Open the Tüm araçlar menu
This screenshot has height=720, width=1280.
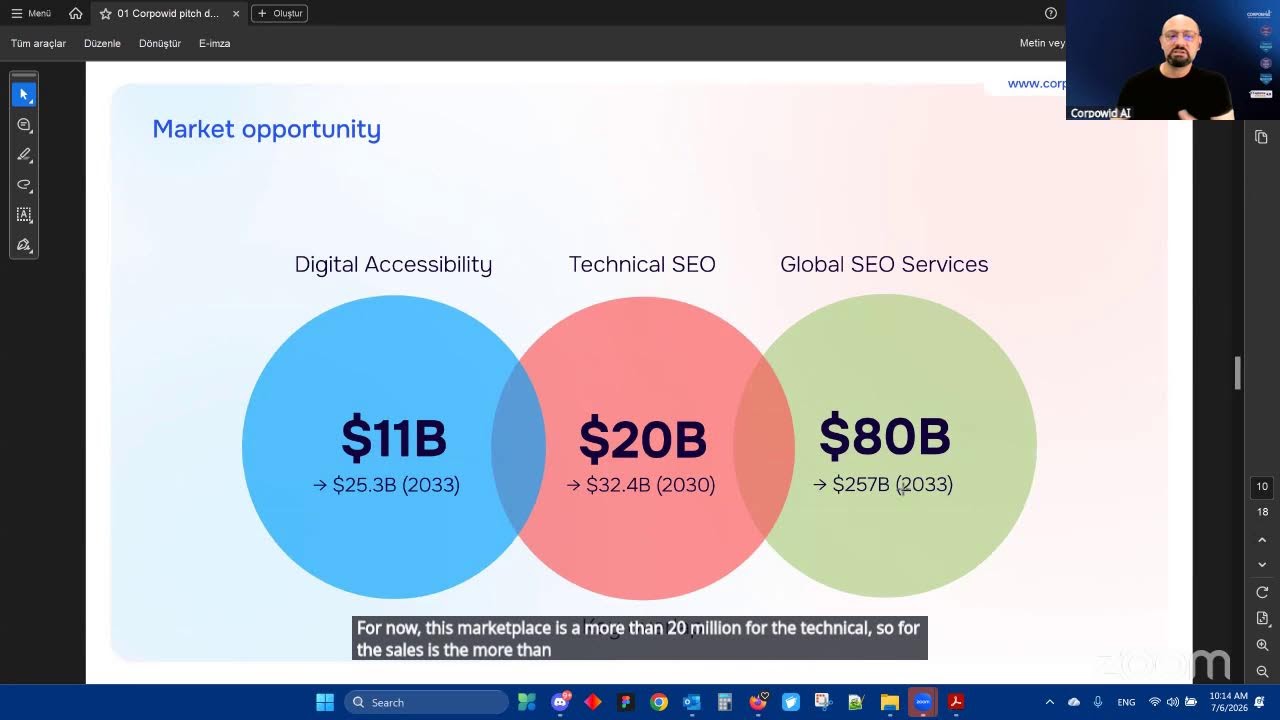pyautogui.click(x=38, y=43)
